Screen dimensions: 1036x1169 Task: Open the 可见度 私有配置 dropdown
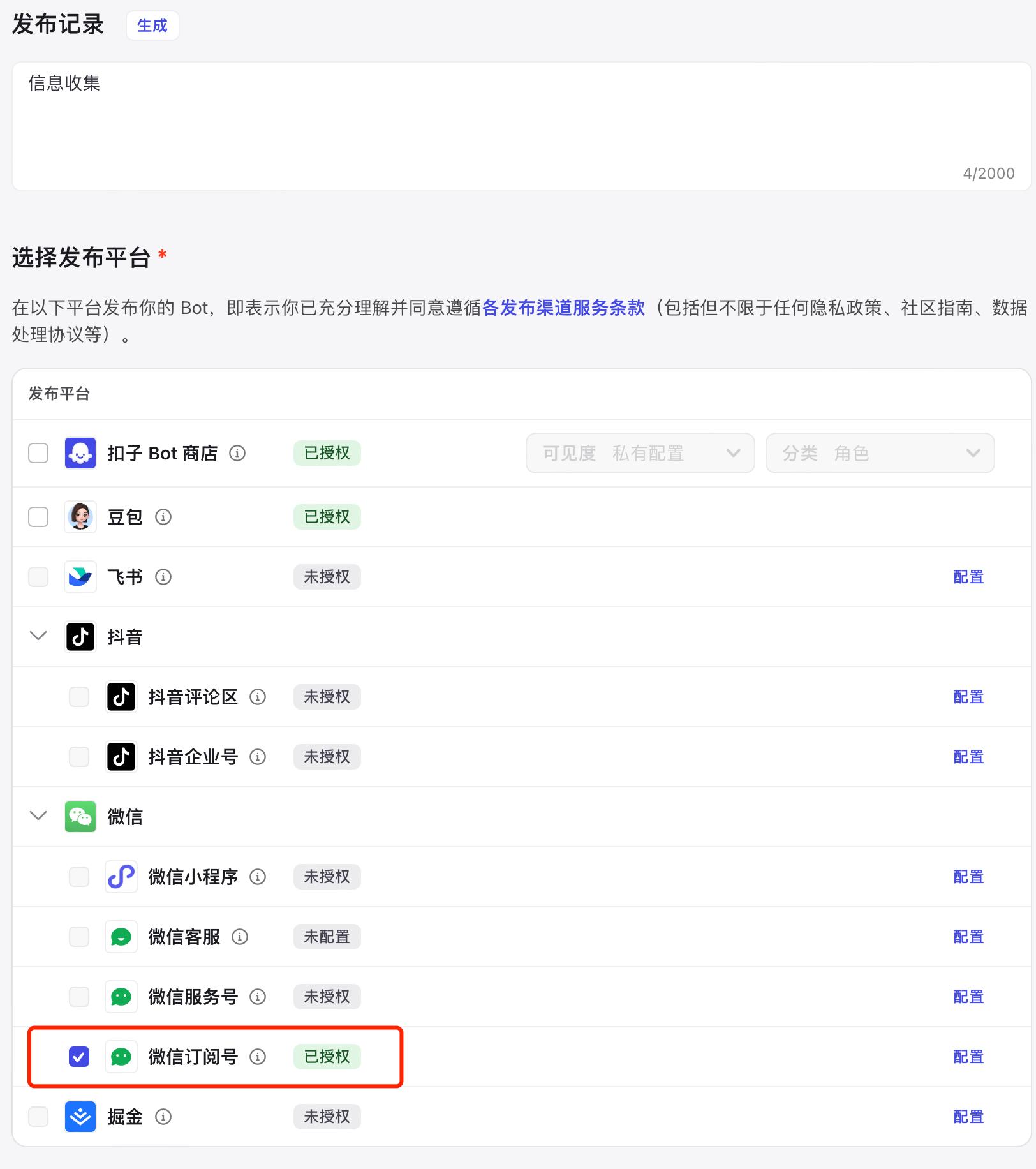(640, 453)
